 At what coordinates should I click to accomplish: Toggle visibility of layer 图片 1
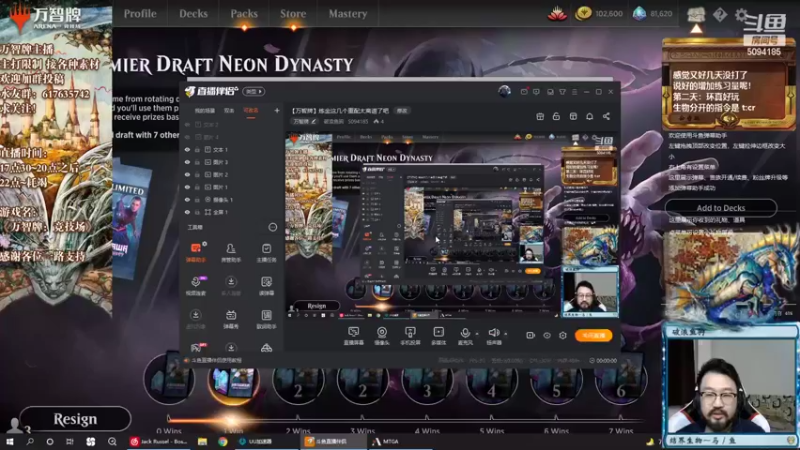tap(187, 187)
